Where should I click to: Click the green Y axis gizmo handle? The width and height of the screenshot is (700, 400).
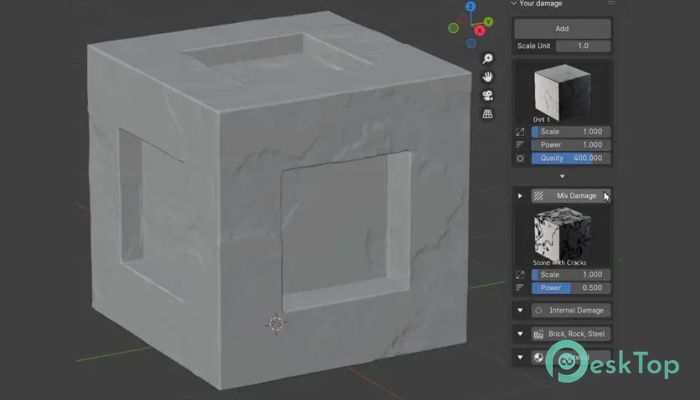coord(488,21)
